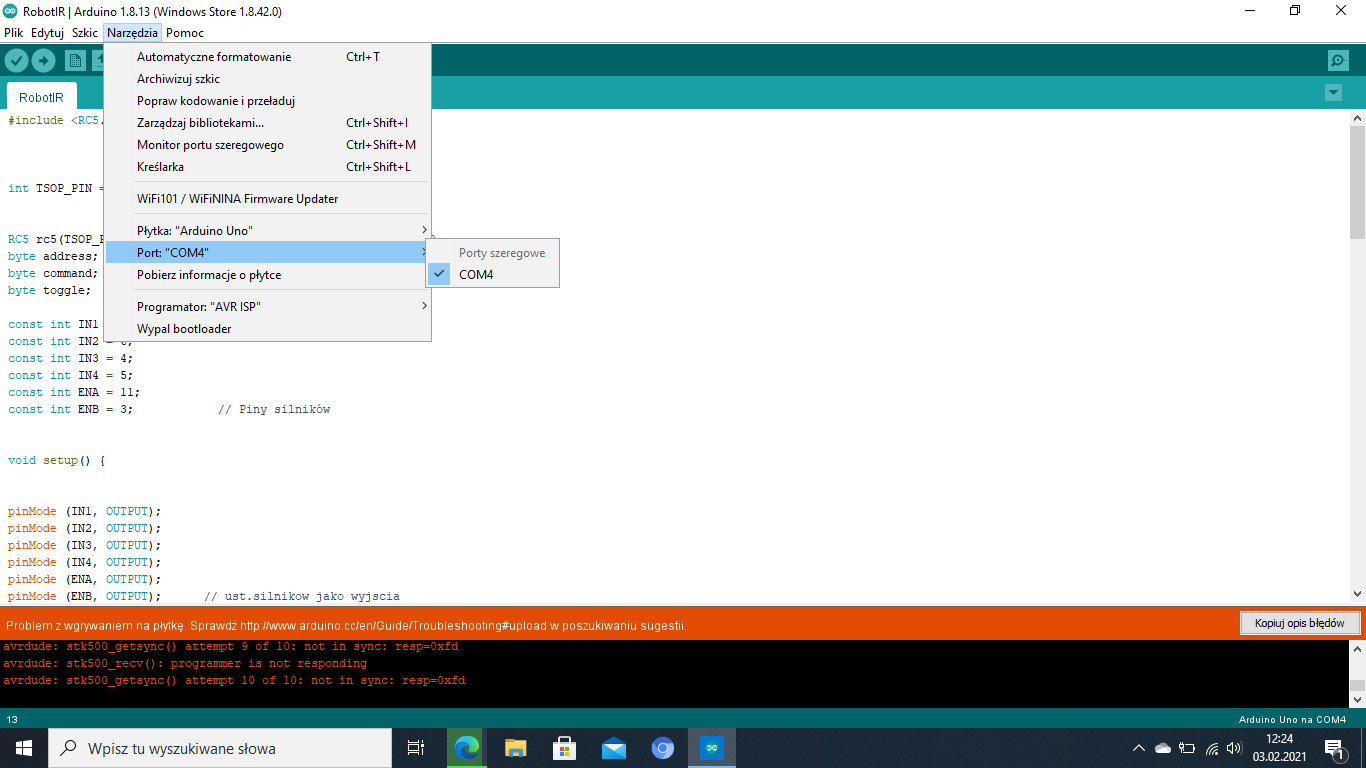This screenshot has height=768, width=1366.
Task: Click the Verify sketch checkmark icon
Action: click(x=16, y=61)
